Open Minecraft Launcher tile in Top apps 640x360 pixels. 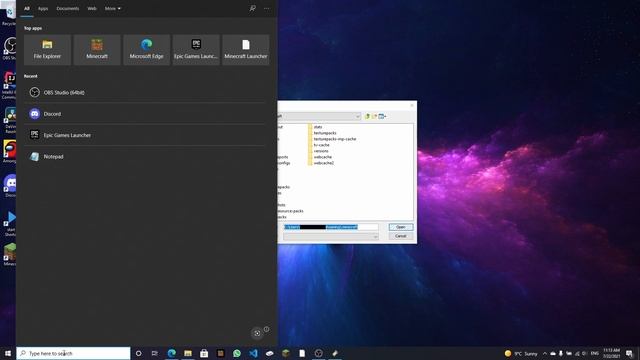[246, 50]
